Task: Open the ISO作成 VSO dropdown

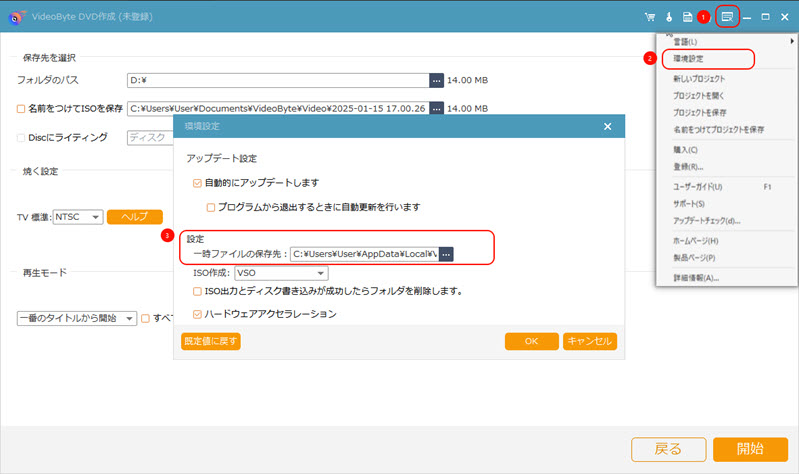Action: pos(281,273)
